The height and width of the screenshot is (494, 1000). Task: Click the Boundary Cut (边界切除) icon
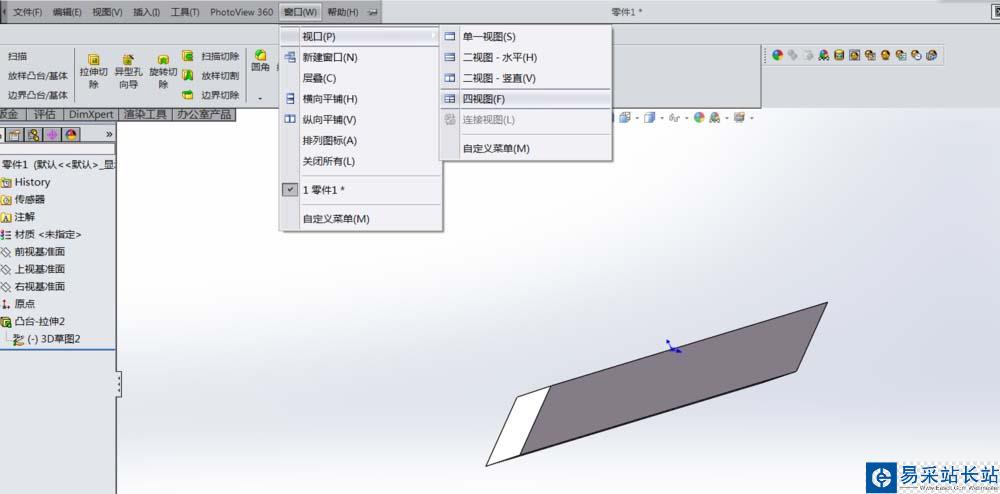tap(188, 95)
